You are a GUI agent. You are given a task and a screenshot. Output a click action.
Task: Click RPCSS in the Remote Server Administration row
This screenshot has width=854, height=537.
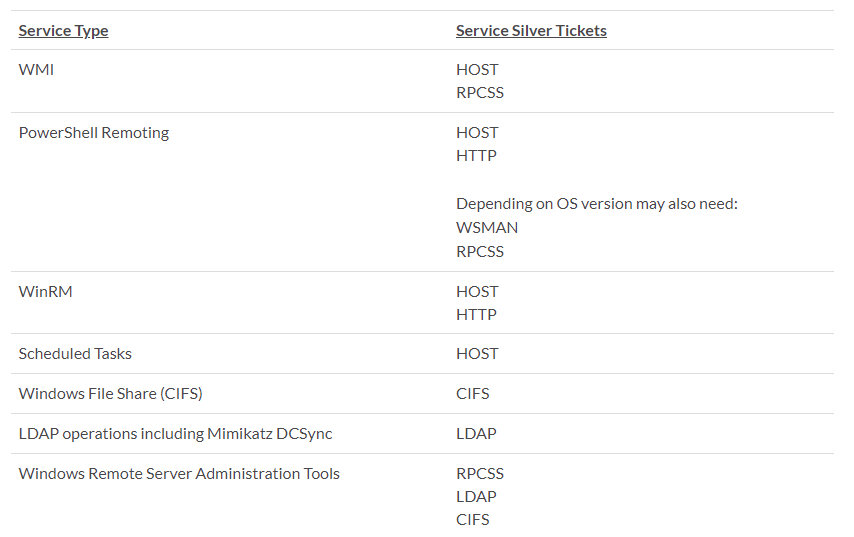[x=480, y=473]
